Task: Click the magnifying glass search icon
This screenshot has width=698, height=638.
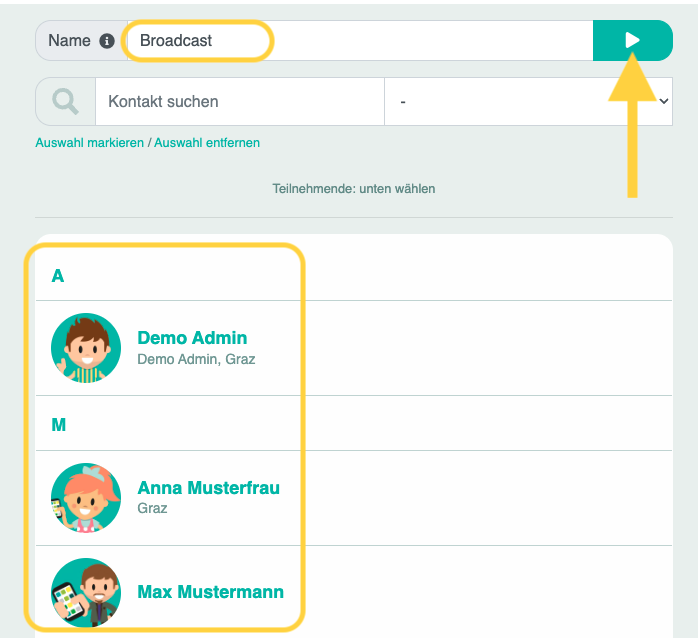Action: (x=65, y=102)
